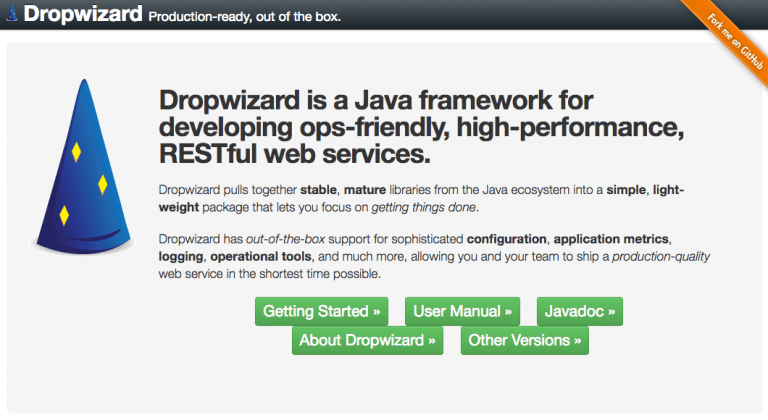Go to the User Manual
Image resolution: width=768 pixels, height=420 pixels.
click(464, 311)
